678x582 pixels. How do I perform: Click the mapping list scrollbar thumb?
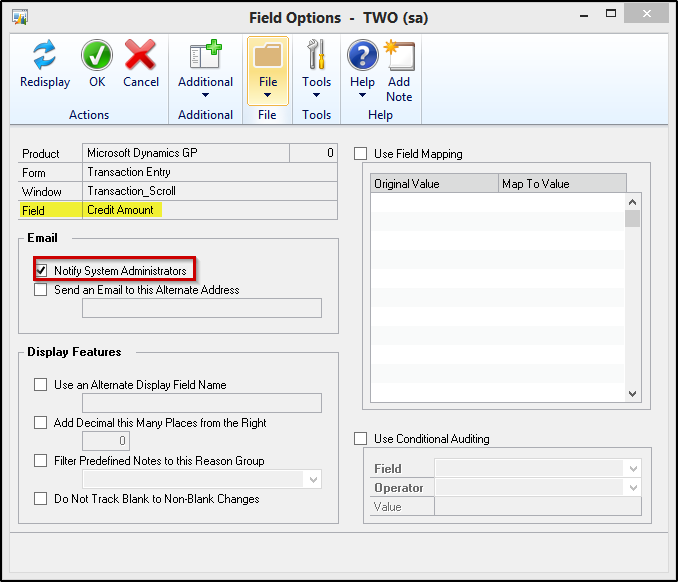point(633,218)
